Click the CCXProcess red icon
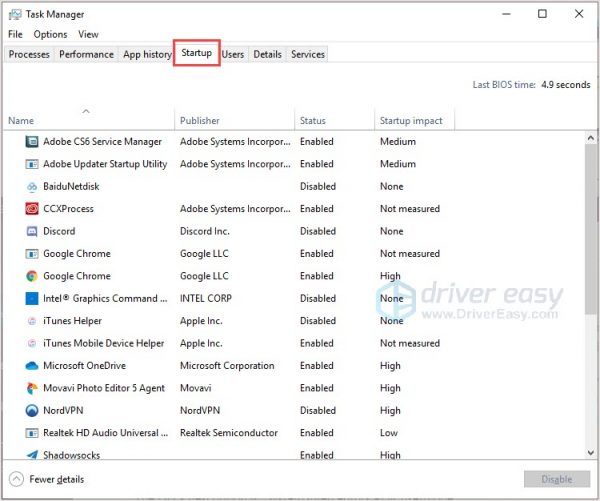The height and width of the screenshot is (501, 600). pos(32,209)
